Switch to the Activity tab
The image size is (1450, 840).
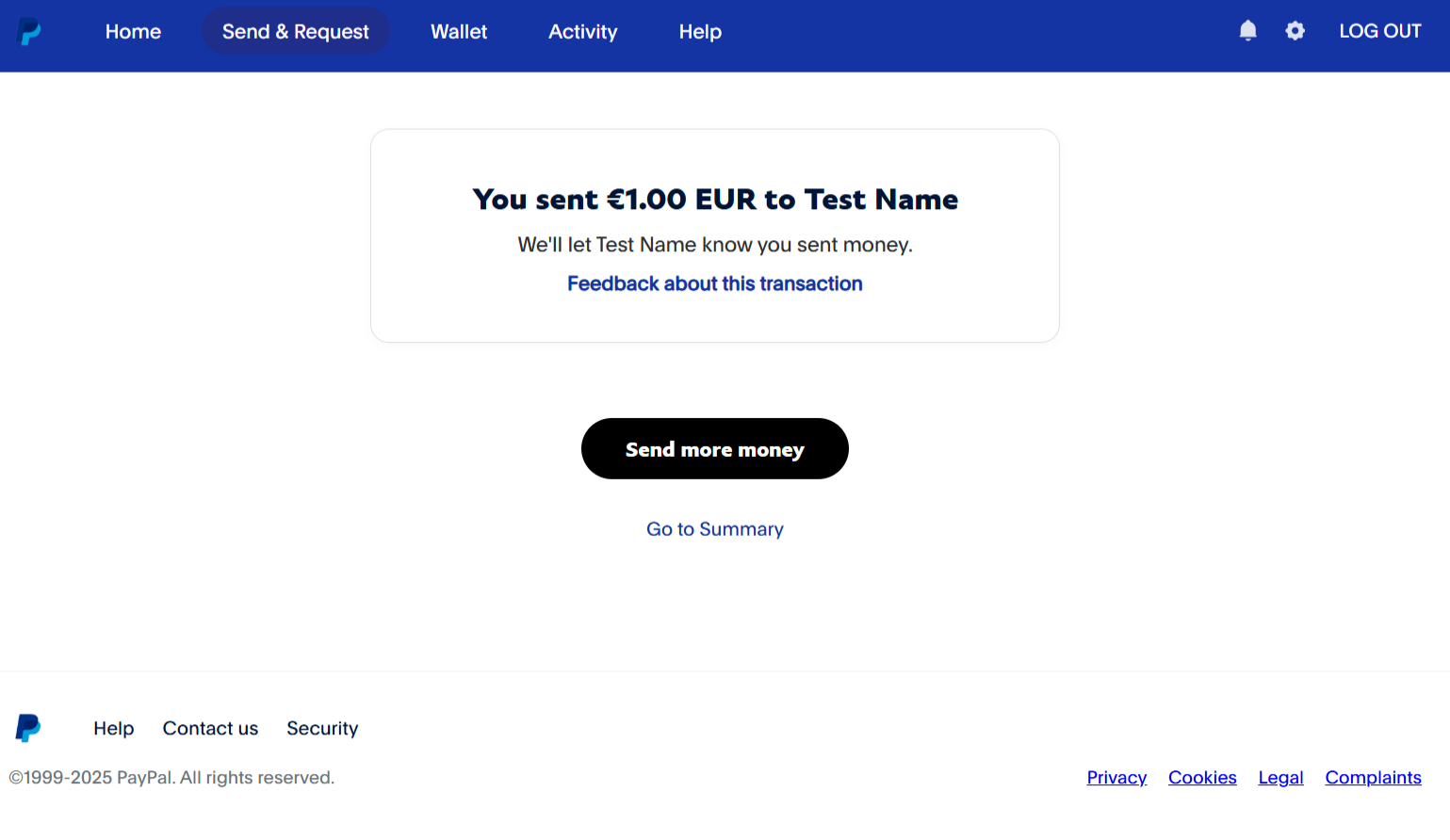point(582,32)
